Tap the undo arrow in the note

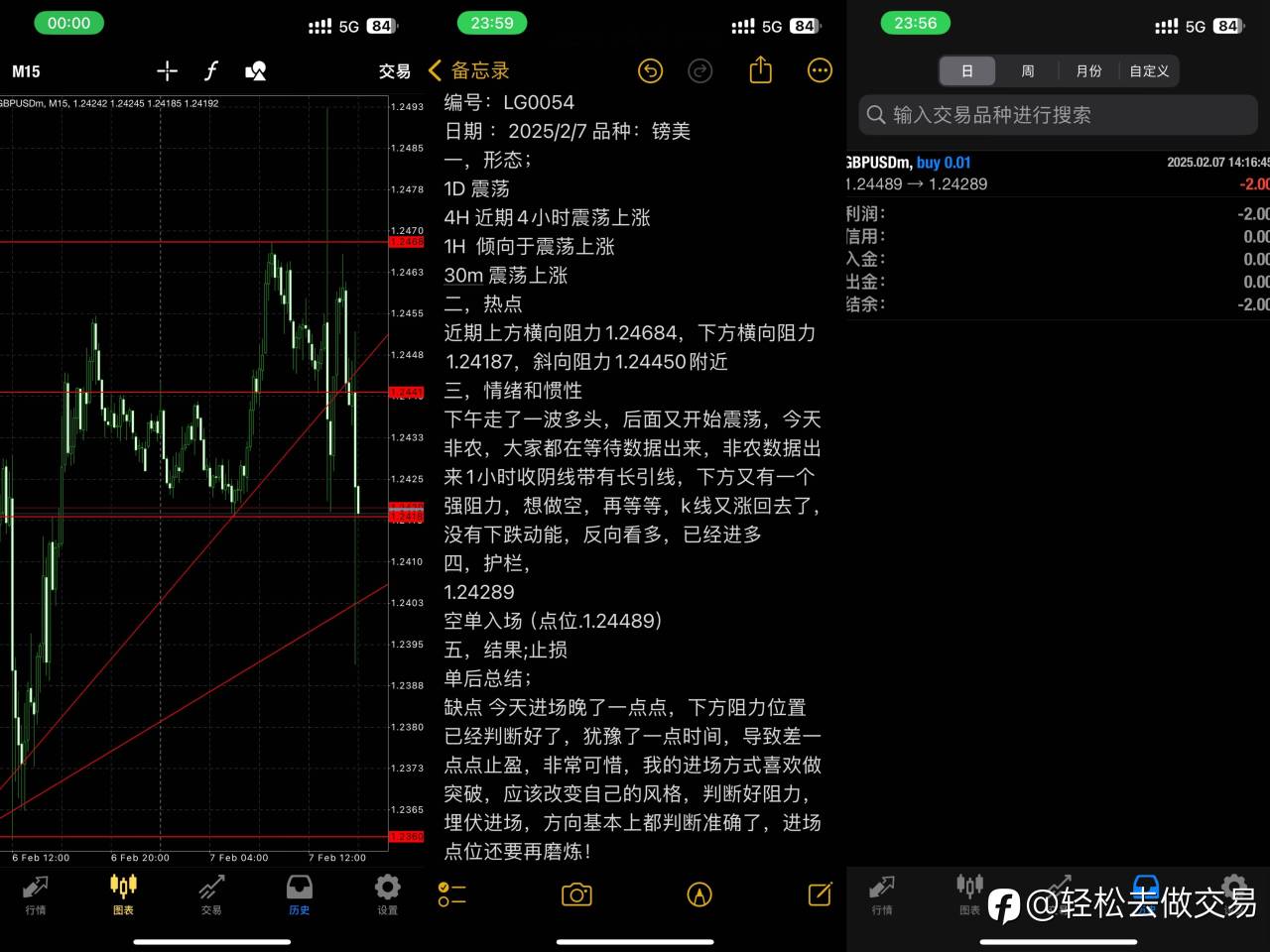(x=650, y=70)
